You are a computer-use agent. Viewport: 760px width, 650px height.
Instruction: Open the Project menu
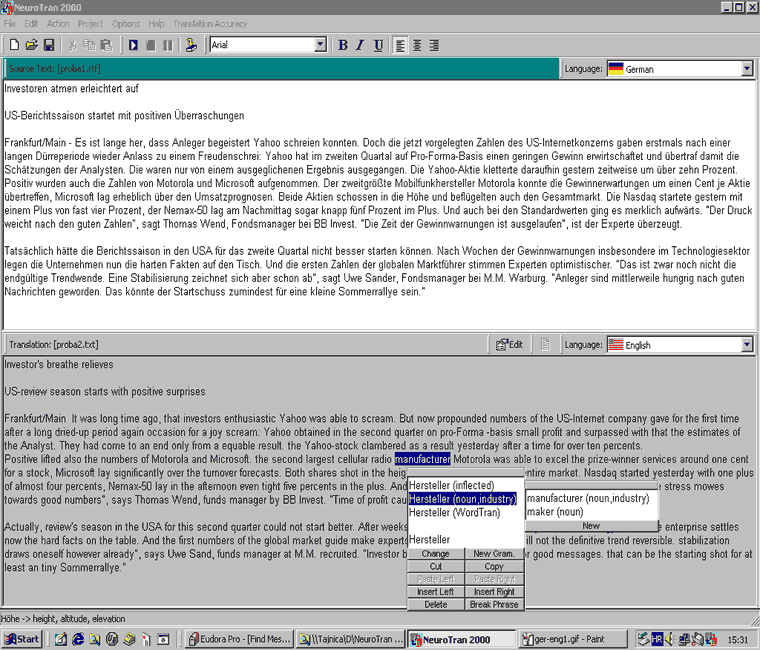[x=90, y=24]
